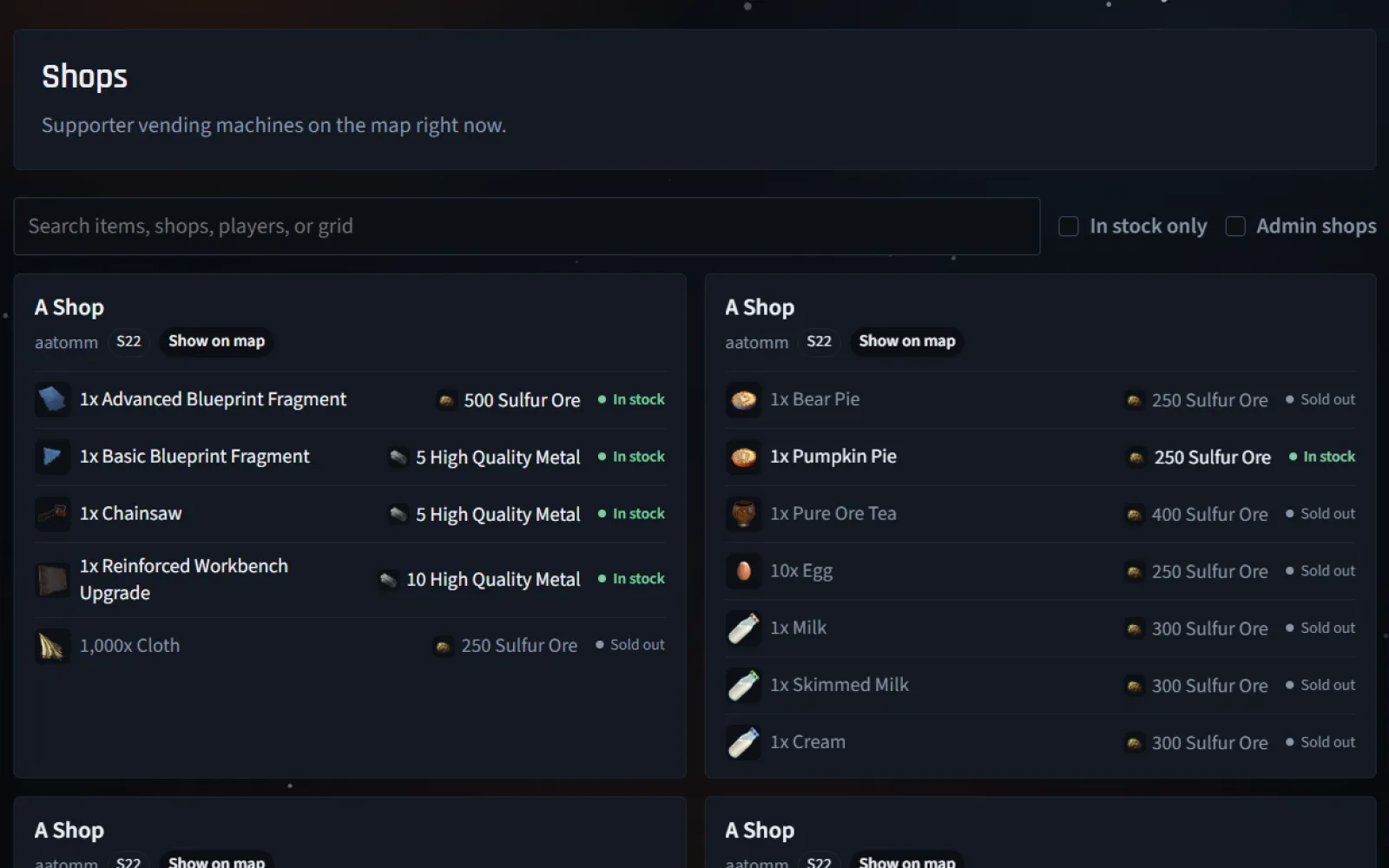Viewport: 1389px width, 868px height.
Task: Click the 1,000x Cloth label
Action: [130, 646]
